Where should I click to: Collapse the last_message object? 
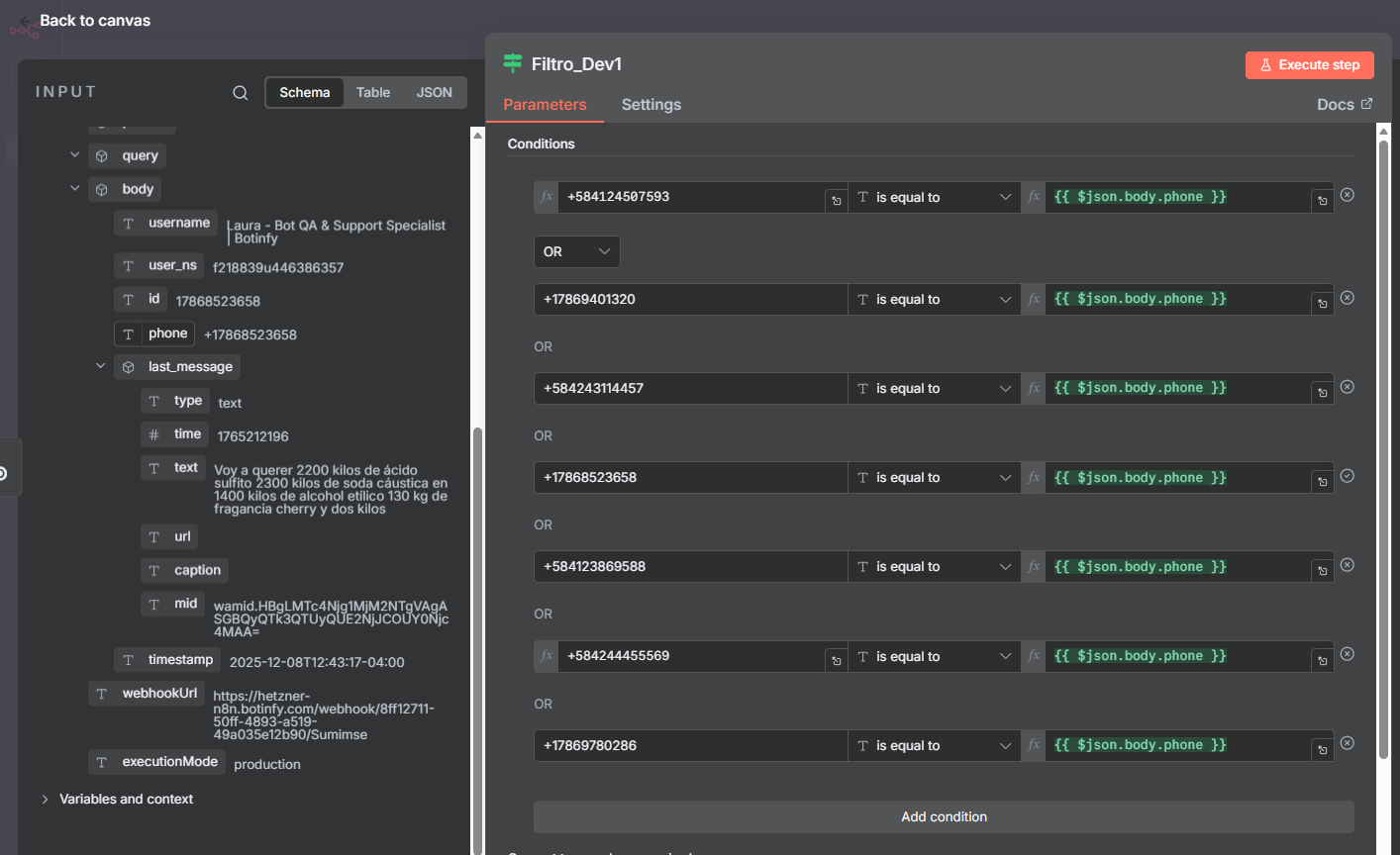coord(100,366)
